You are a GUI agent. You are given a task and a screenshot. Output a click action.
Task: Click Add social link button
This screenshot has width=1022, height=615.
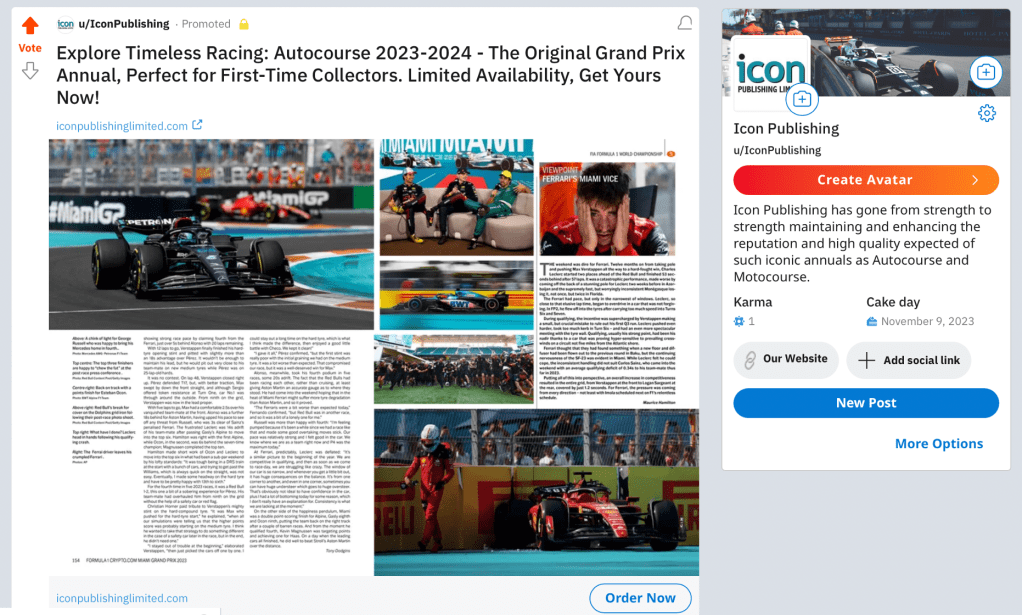coord(909,360)
